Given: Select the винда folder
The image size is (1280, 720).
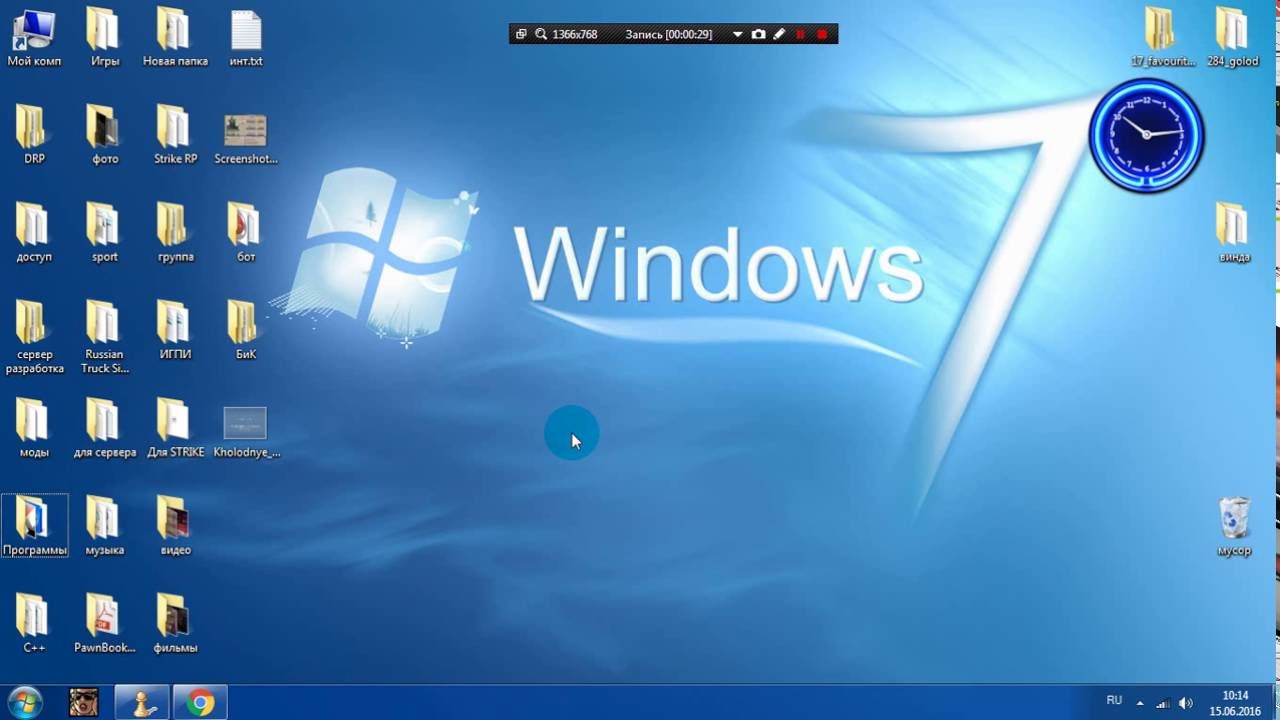Looking at the screenshot, I should [x=1234, y=233].
